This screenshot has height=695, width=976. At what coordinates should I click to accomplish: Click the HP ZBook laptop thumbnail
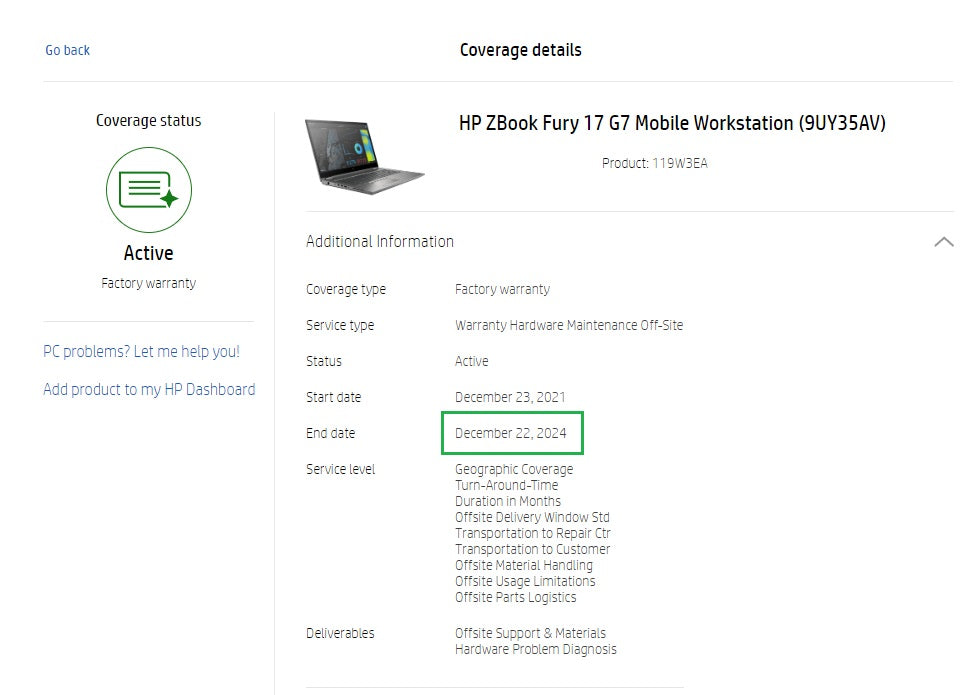point(365,156)
